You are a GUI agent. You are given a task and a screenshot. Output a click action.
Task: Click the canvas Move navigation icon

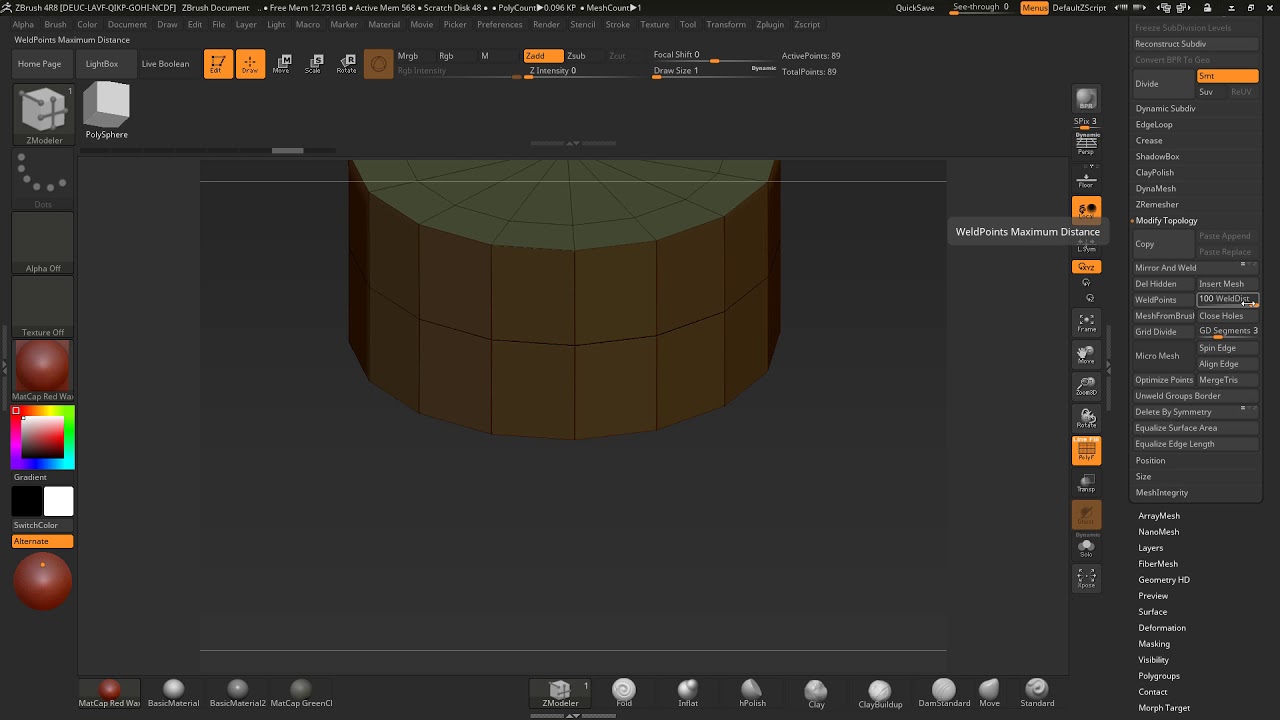coord(1086,354)
